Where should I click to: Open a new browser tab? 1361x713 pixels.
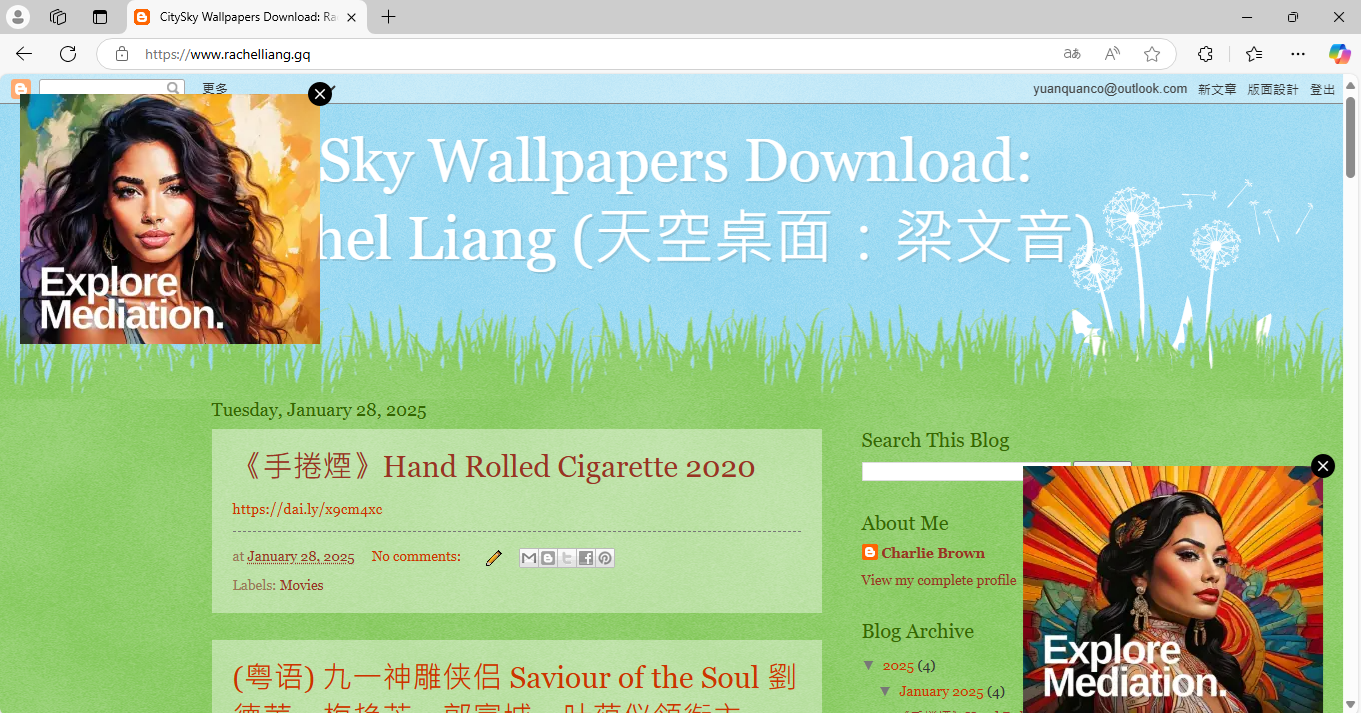(389, 17)
